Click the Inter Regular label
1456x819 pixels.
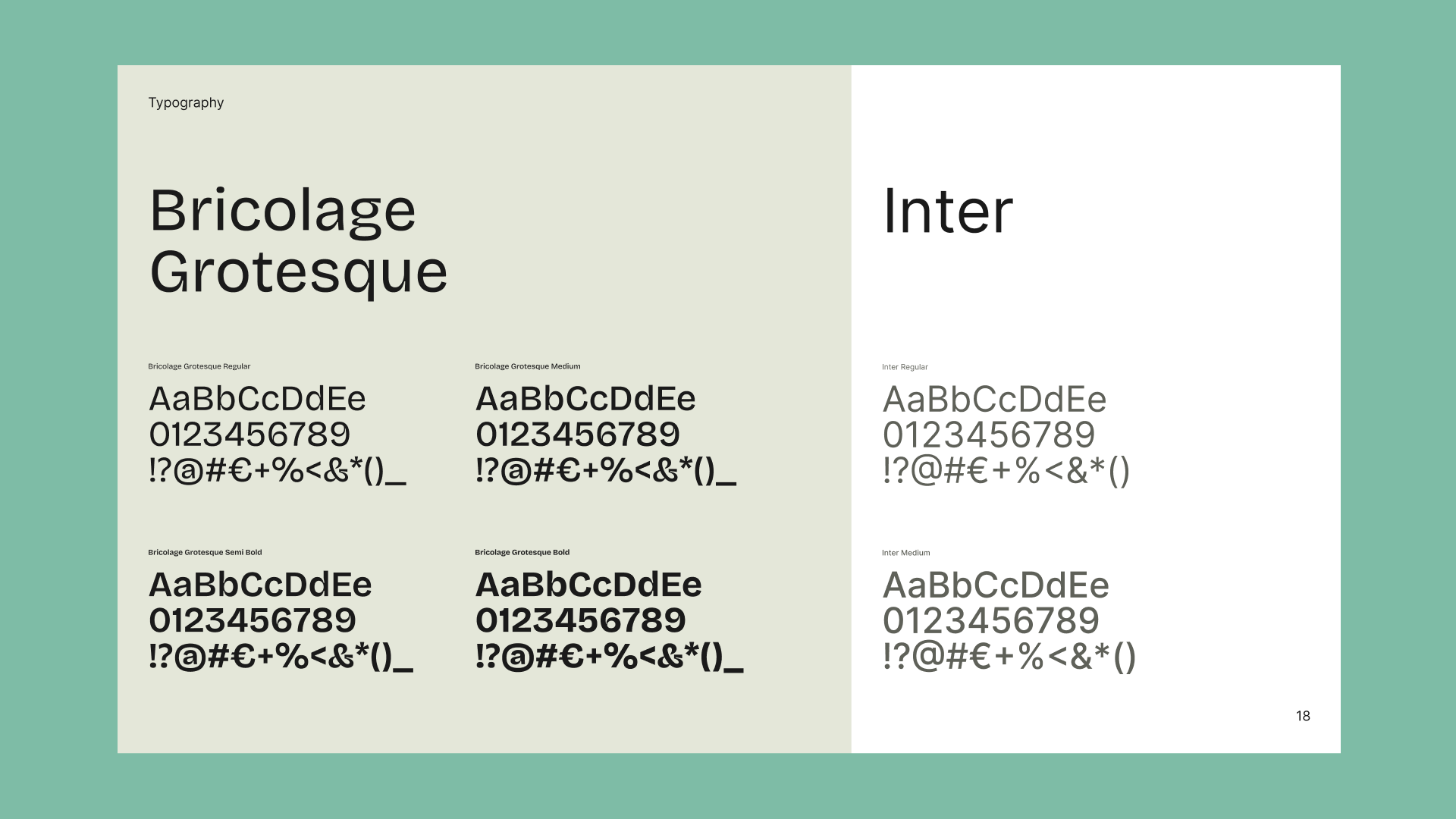(x=905, y=367)
